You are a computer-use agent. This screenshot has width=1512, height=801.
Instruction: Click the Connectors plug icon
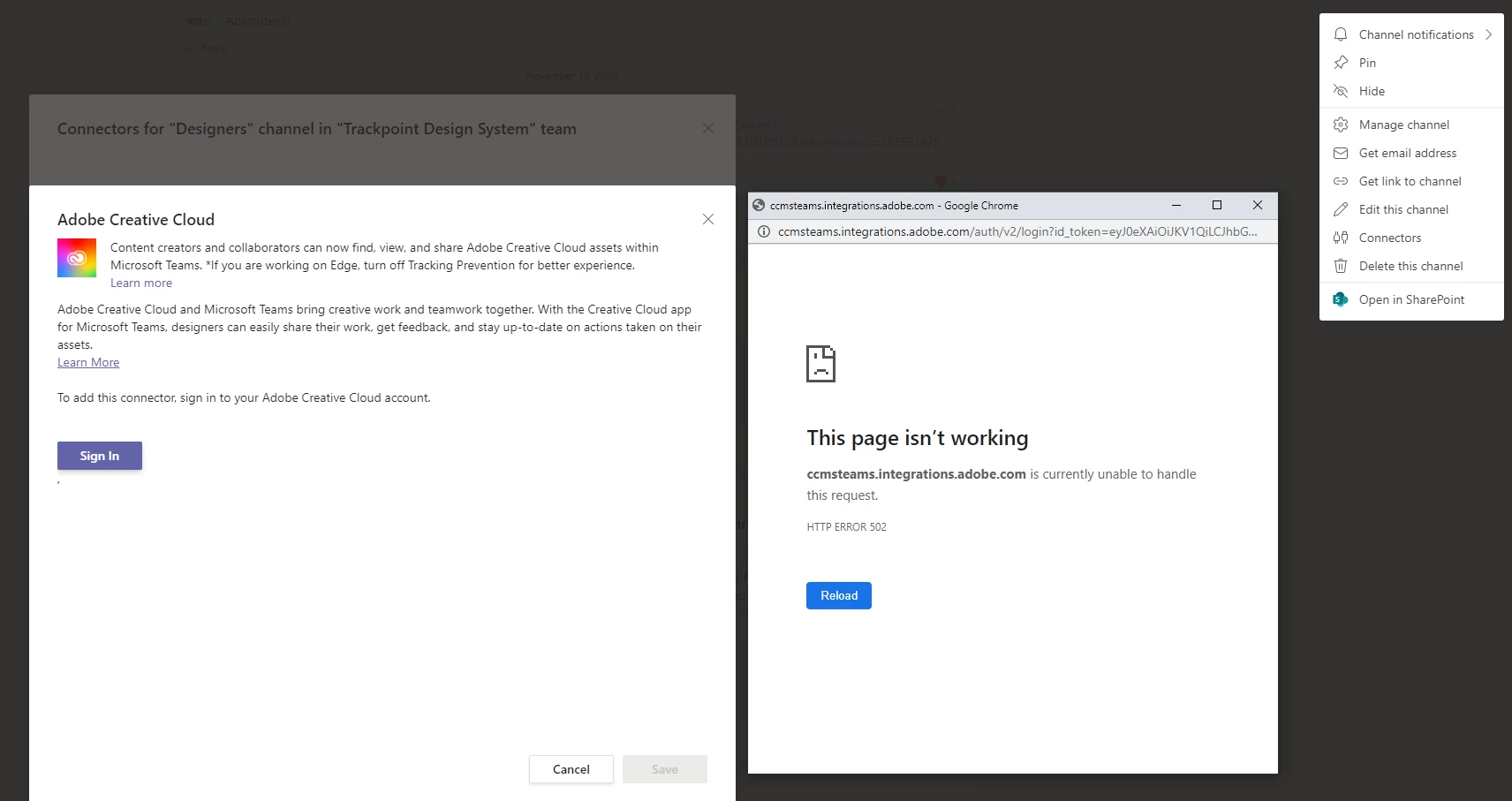tap(1341, 238)
